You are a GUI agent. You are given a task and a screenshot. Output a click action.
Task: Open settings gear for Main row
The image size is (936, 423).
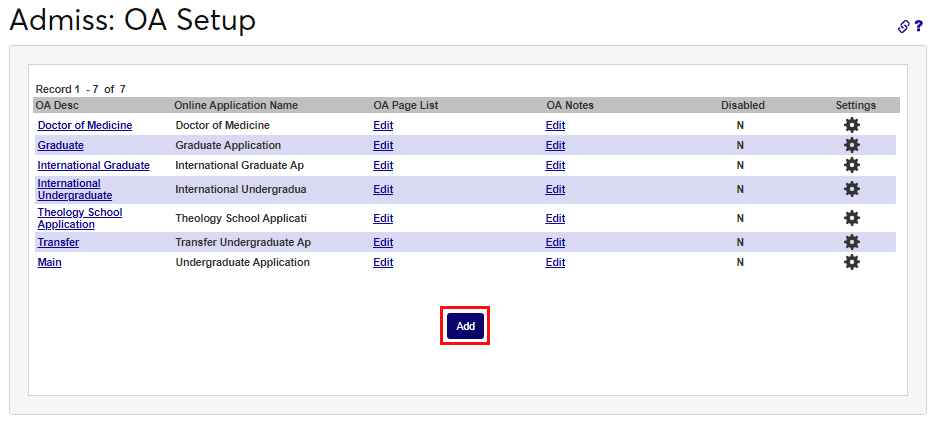[852, 262]
